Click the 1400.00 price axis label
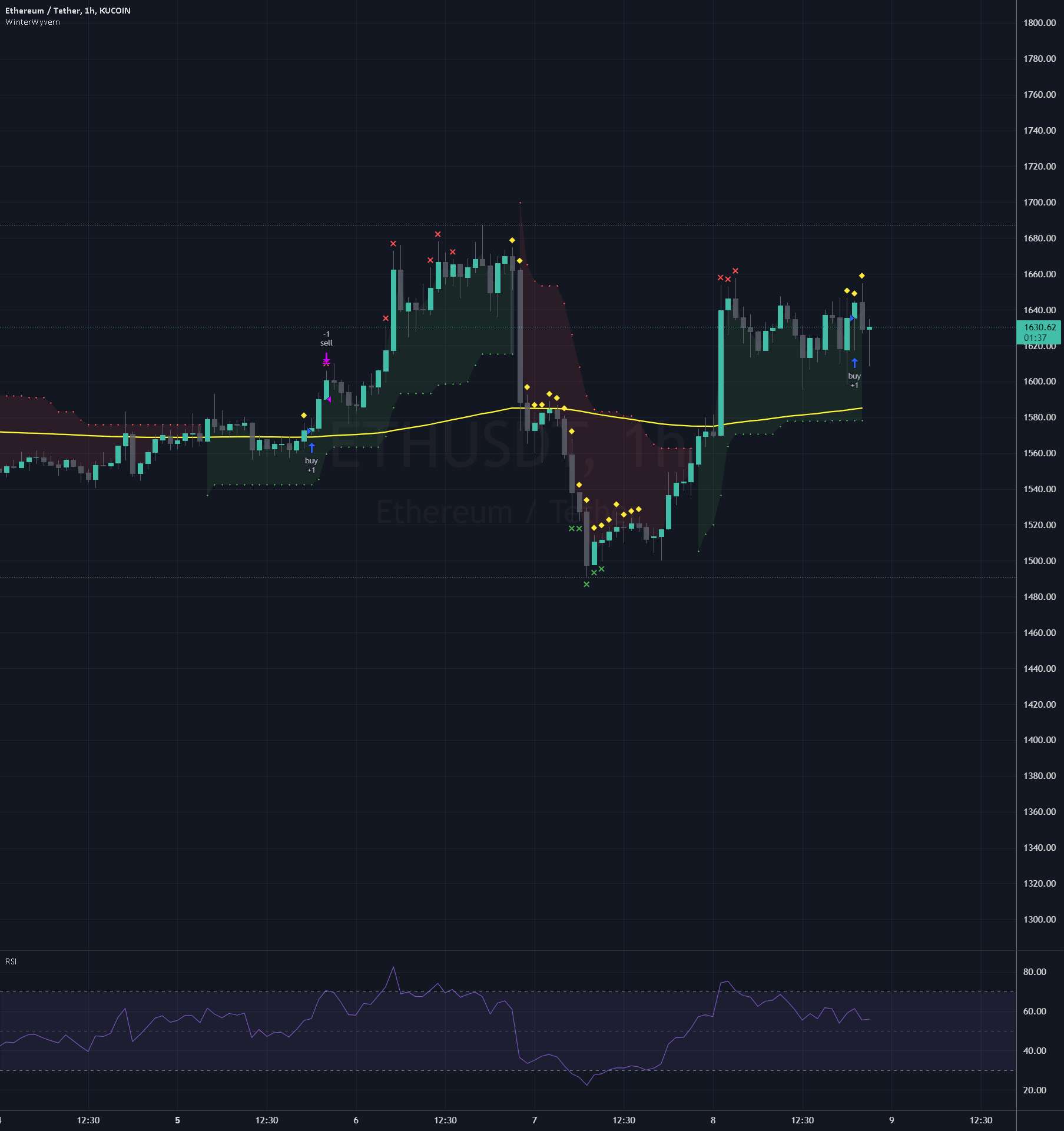This screenshot has height=1131, width=1064. [1039, 740]
